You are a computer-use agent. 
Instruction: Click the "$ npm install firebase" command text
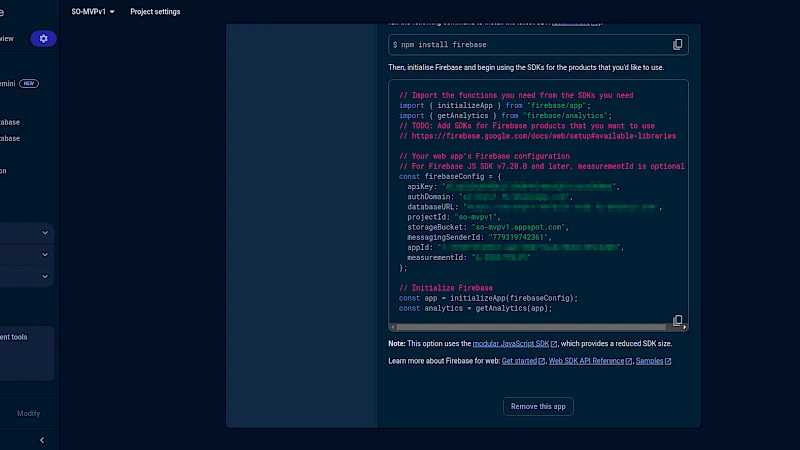(x=439, y=44)
